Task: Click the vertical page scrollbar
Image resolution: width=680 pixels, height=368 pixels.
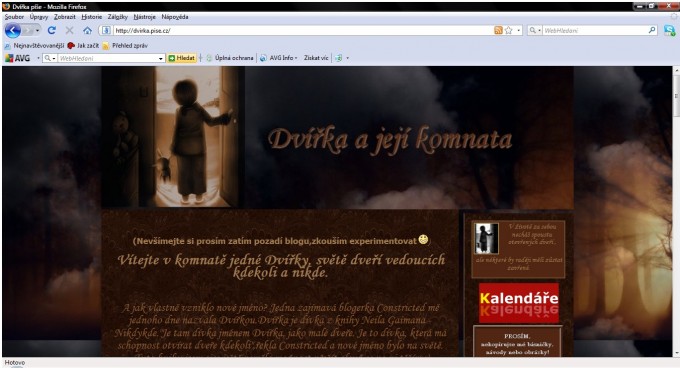Action: coord(676,211)
